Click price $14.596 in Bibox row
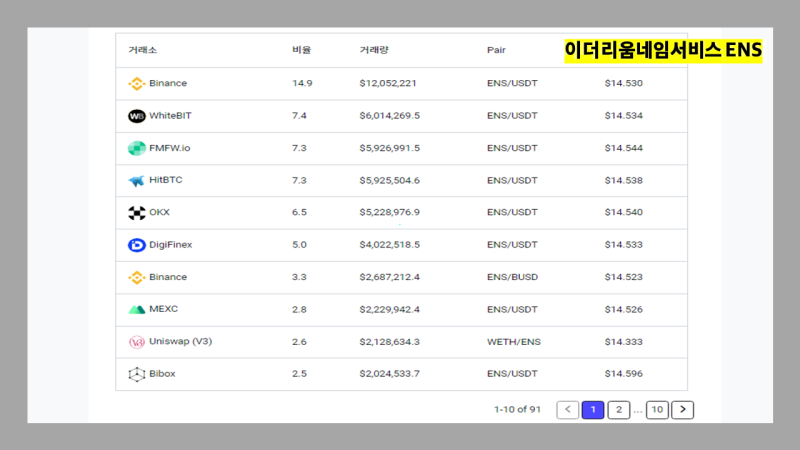The height and width of the screenshot is (450, 800). tap(623, 374)
